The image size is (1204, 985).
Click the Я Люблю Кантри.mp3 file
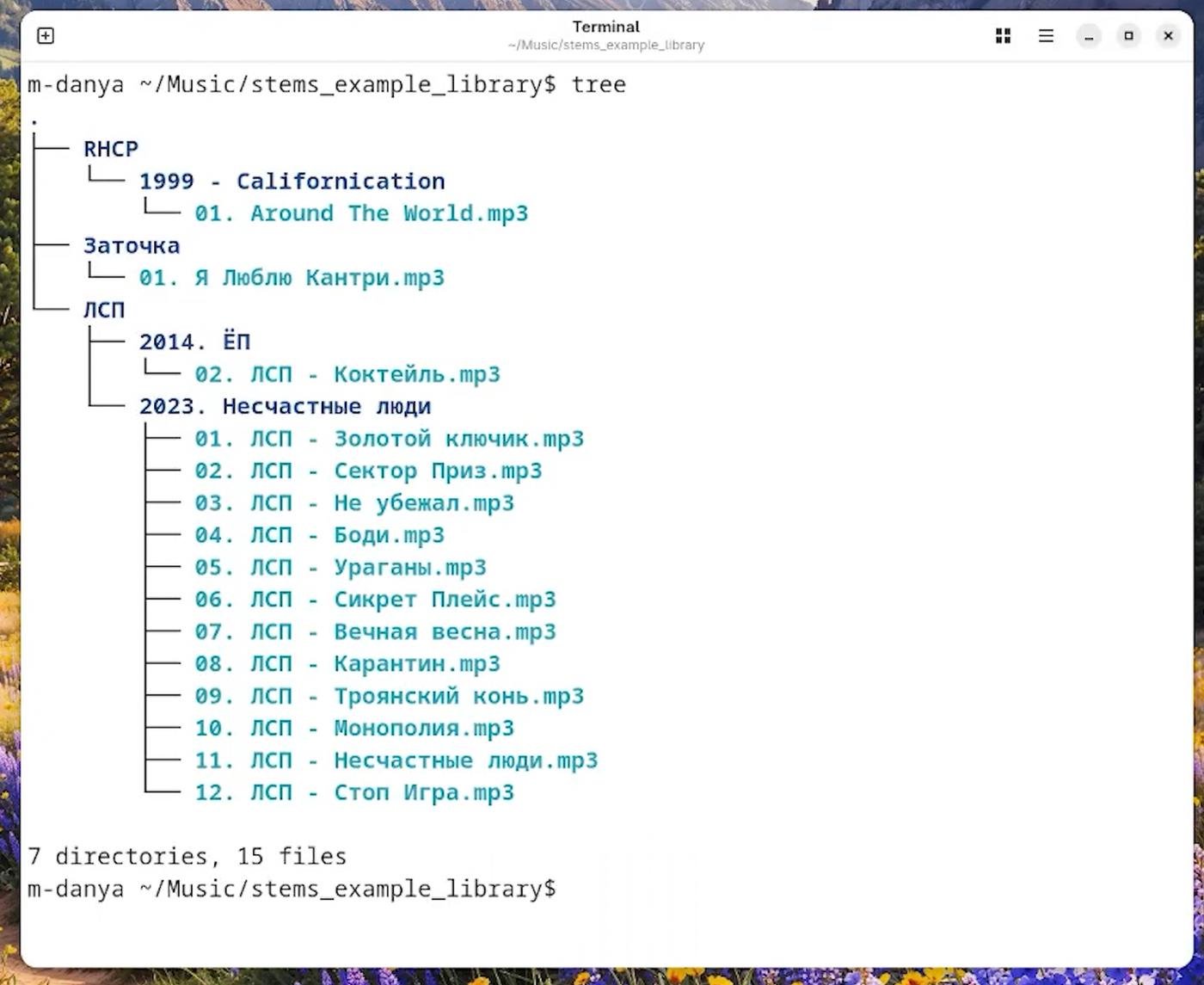point(292,278)
